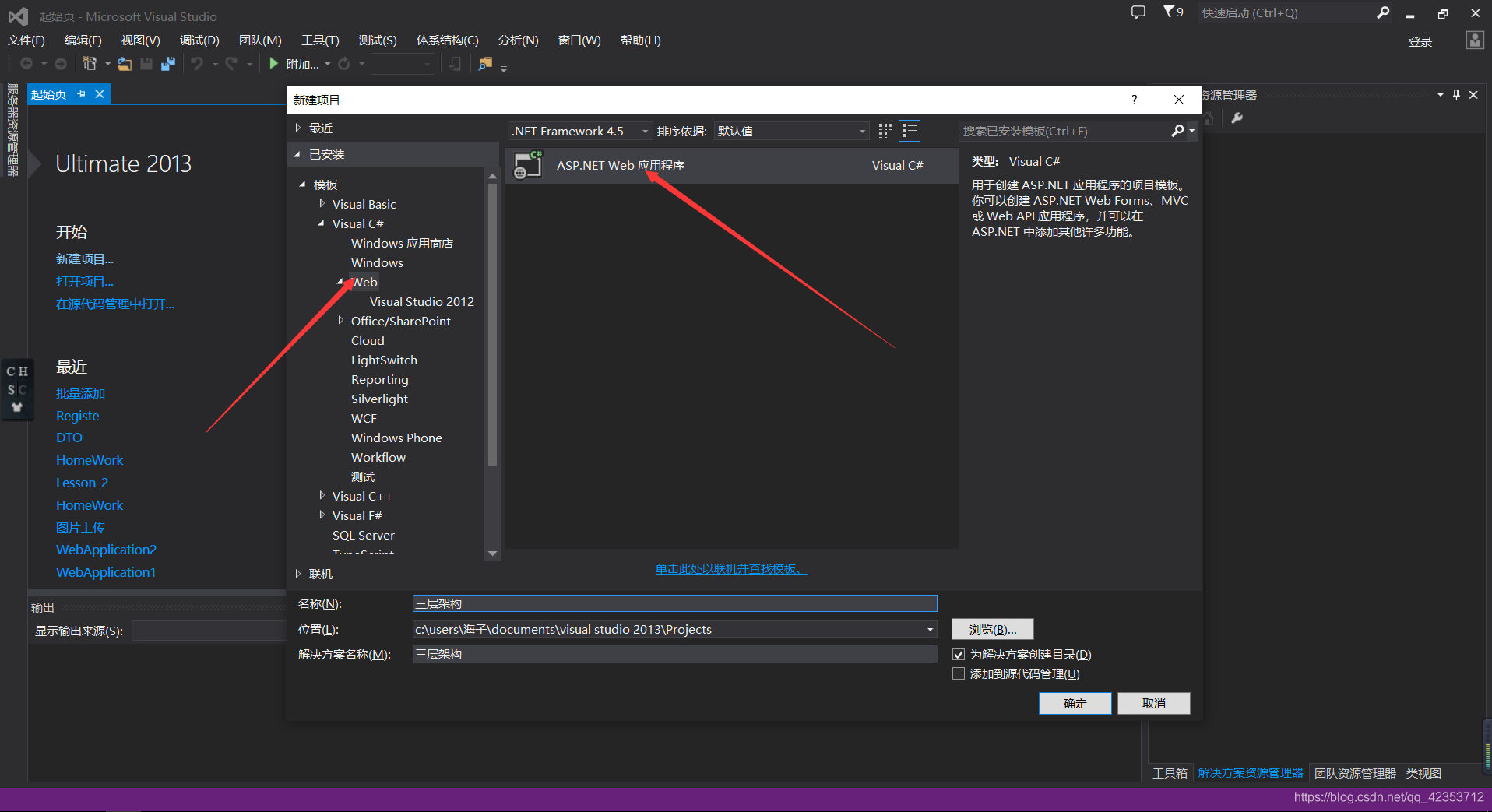This screenshot has height=812, width=1492.
Task: Click the 搜索已安装模板 search field
Action: [1064, 131]
